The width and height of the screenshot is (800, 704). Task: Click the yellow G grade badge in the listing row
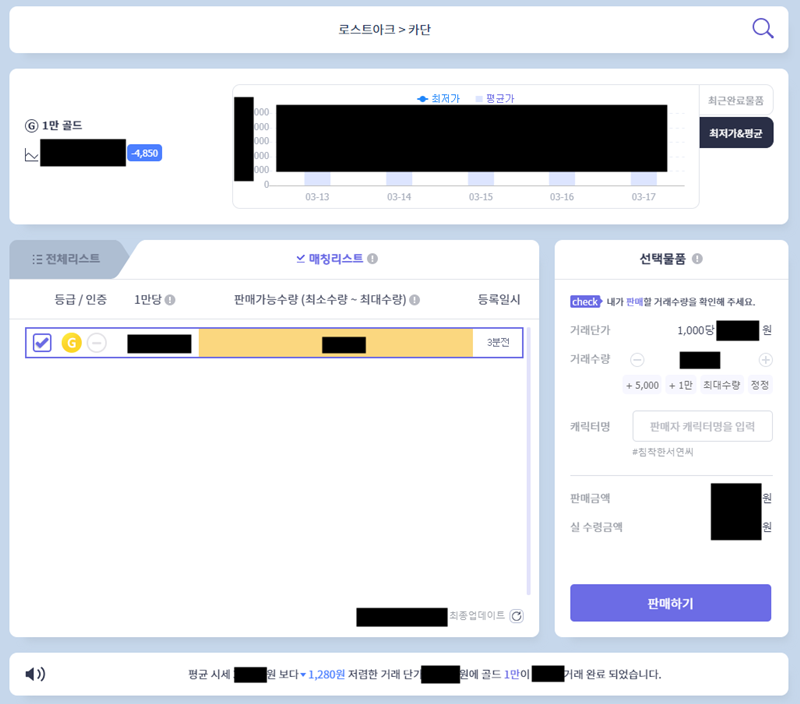click(71, 343)
